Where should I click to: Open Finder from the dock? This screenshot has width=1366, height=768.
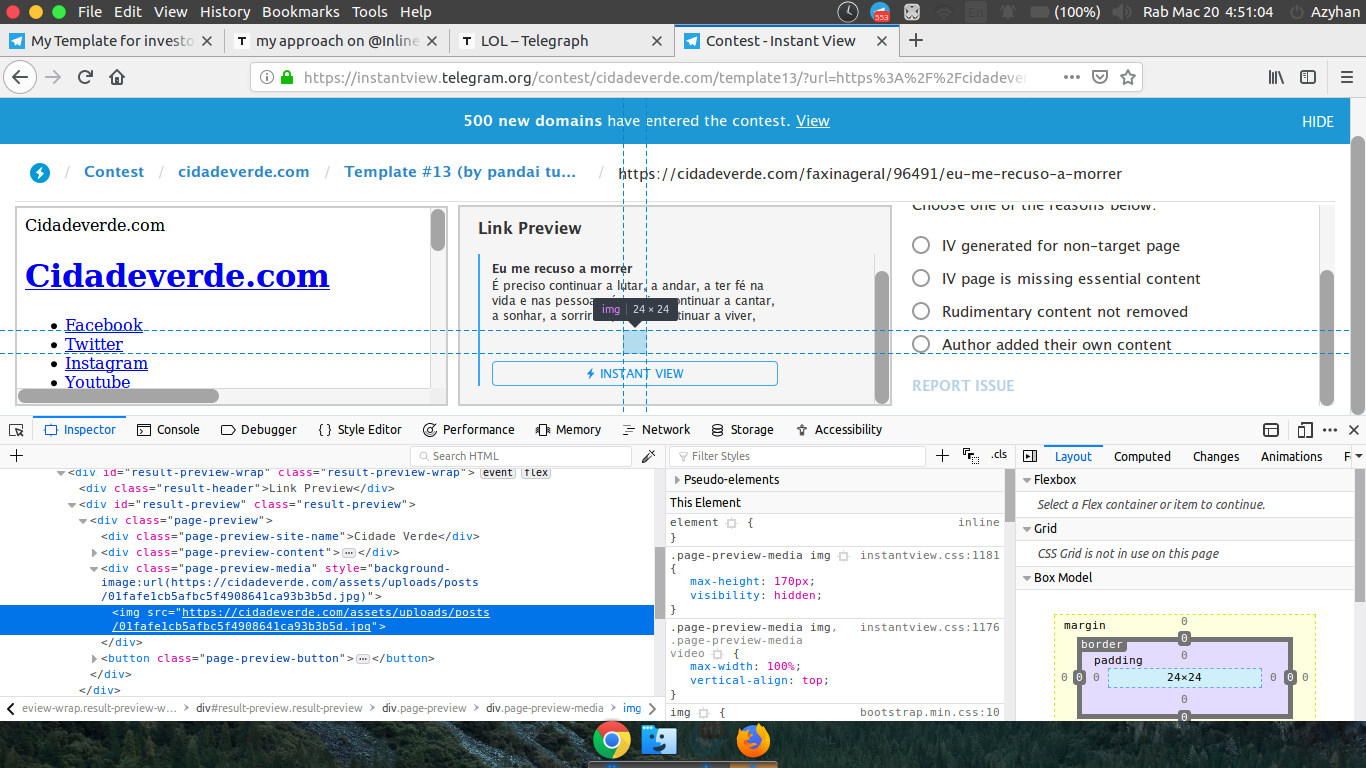pyautogui.click(x=659, y=741)
